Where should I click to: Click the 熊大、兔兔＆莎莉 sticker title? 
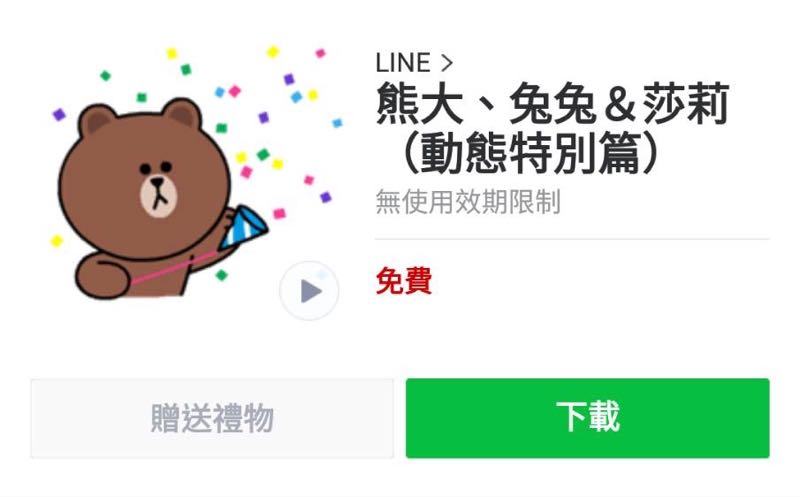click(x=553, y=104)
